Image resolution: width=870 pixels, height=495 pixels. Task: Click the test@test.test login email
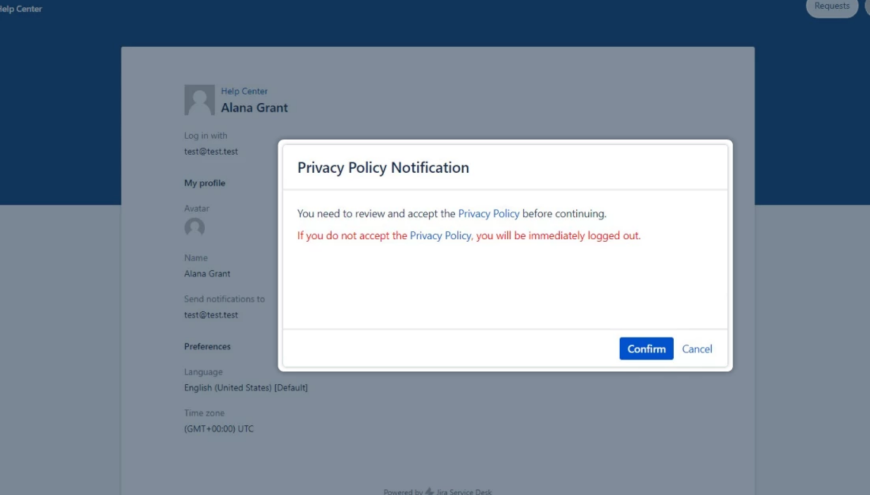[211, 152]
